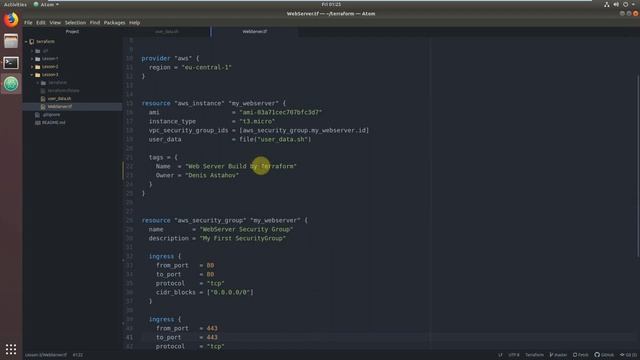Image resolution: width=640 pixels, height=360 pixels.
Task: Fold the second ingress block at line 39
Action: 124,322
